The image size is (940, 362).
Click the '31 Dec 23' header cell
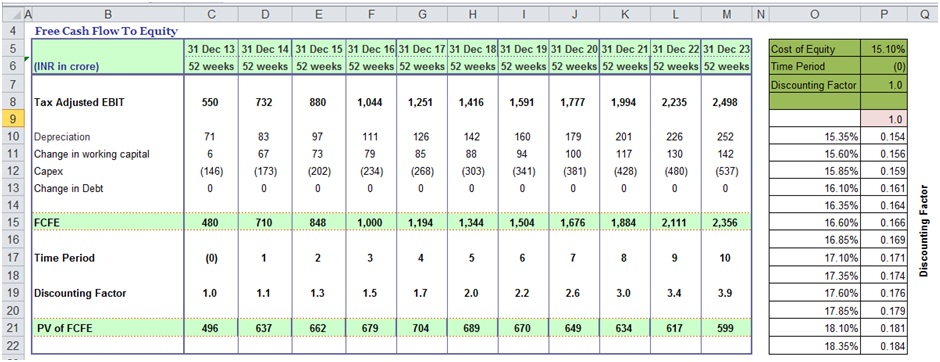click(x=725, y=49)
